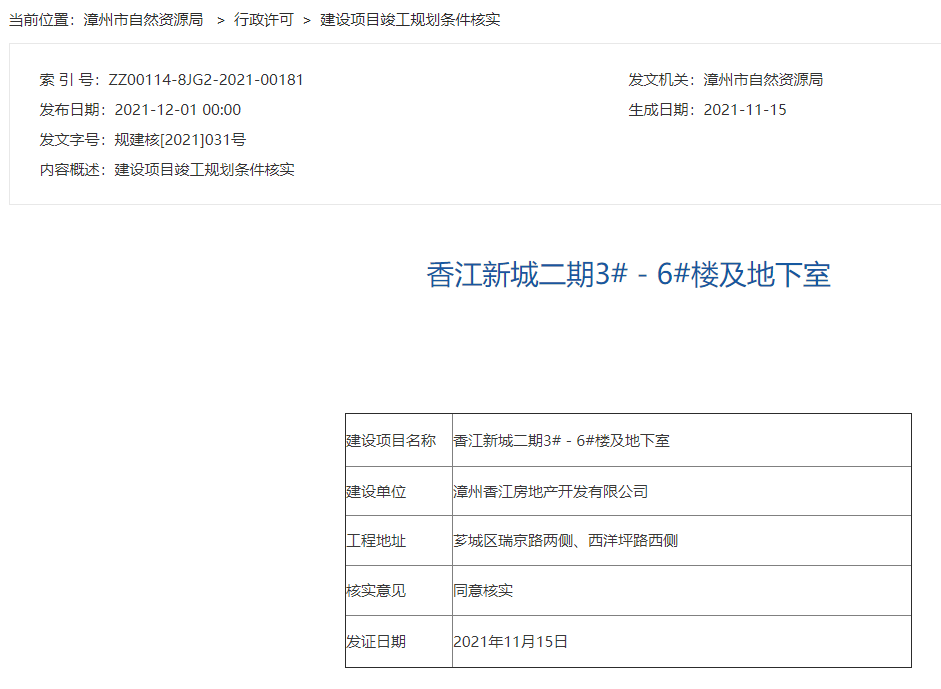Click the index number ZZ00114-8JG2-2021-00181

pos(206,80)
